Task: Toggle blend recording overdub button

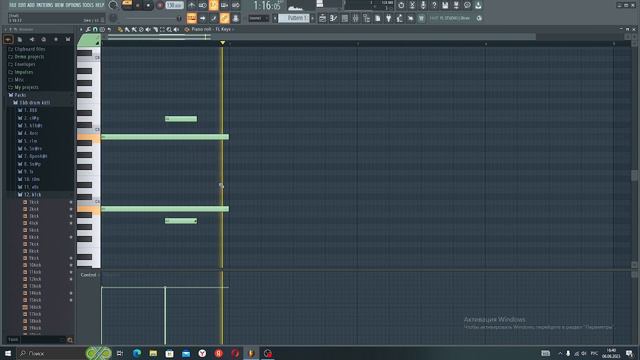Action: (x=224, y=5)
